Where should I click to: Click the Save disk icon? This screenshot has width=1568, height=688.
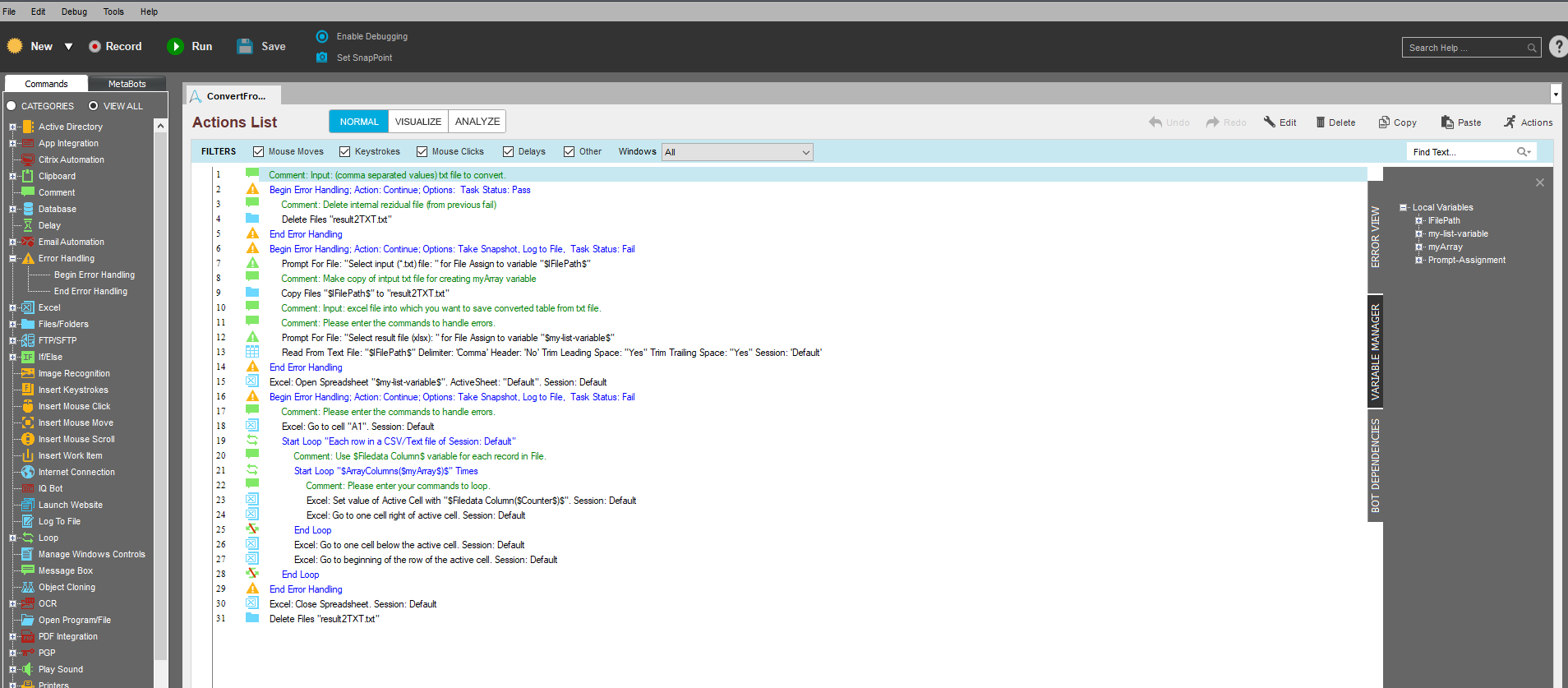[245, 47]
